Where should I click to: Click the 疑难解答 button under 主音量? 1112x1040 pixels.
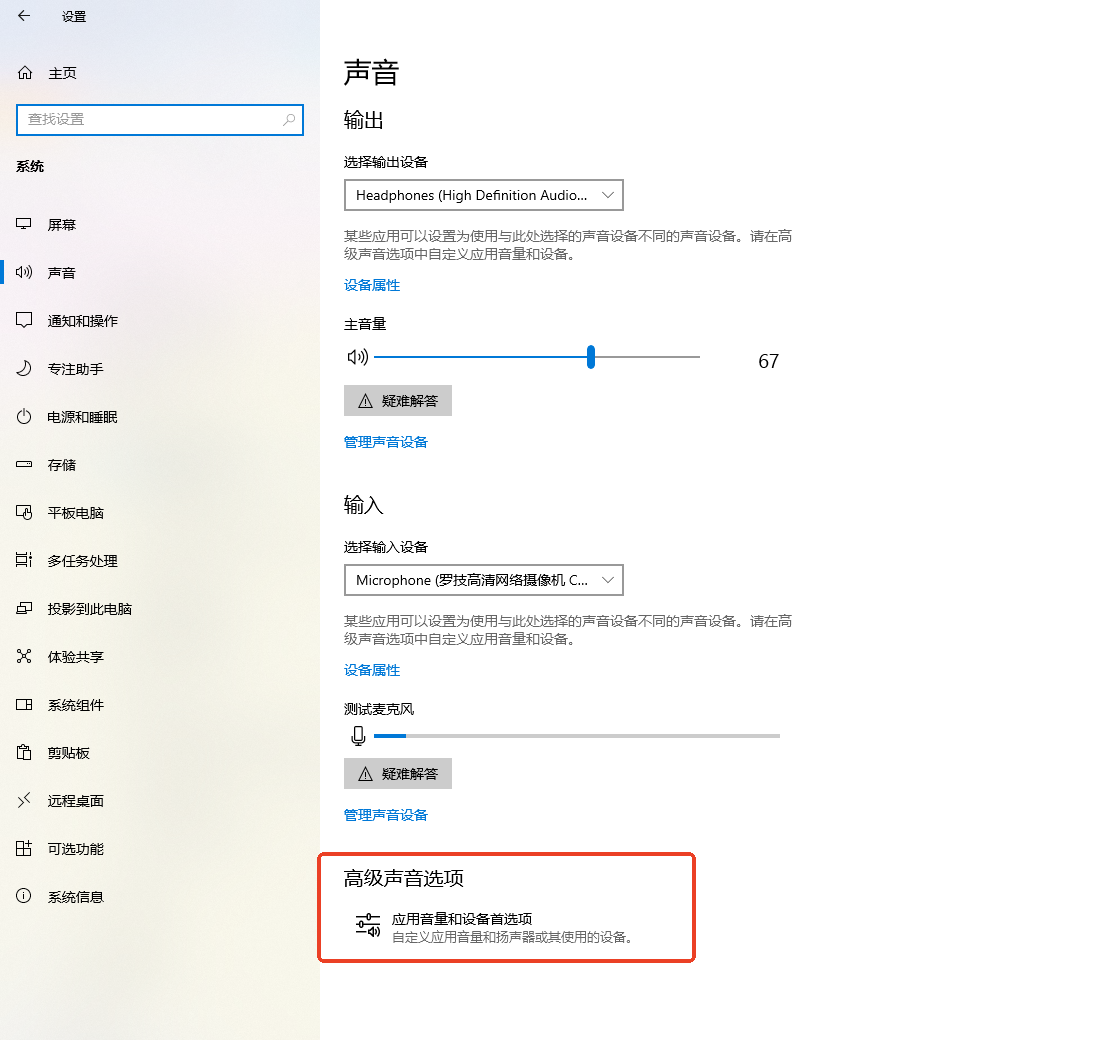tap(397, 400)
